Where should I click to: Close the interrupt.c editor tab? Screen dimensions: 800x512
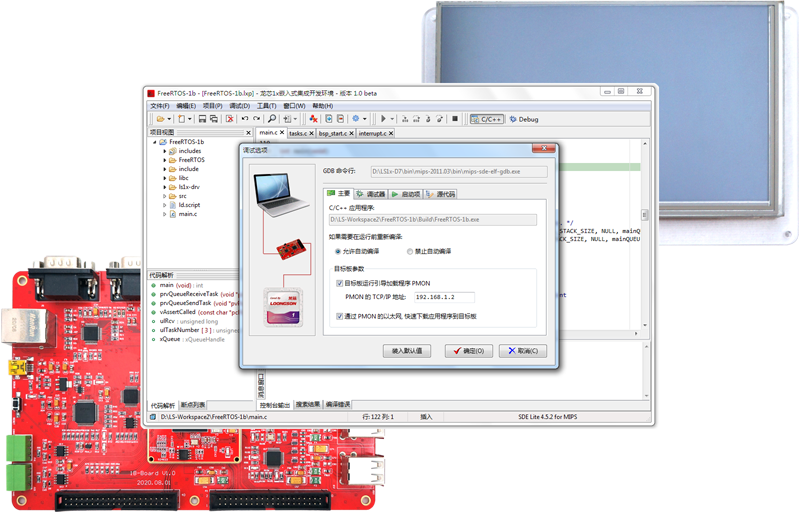(391, 133)
